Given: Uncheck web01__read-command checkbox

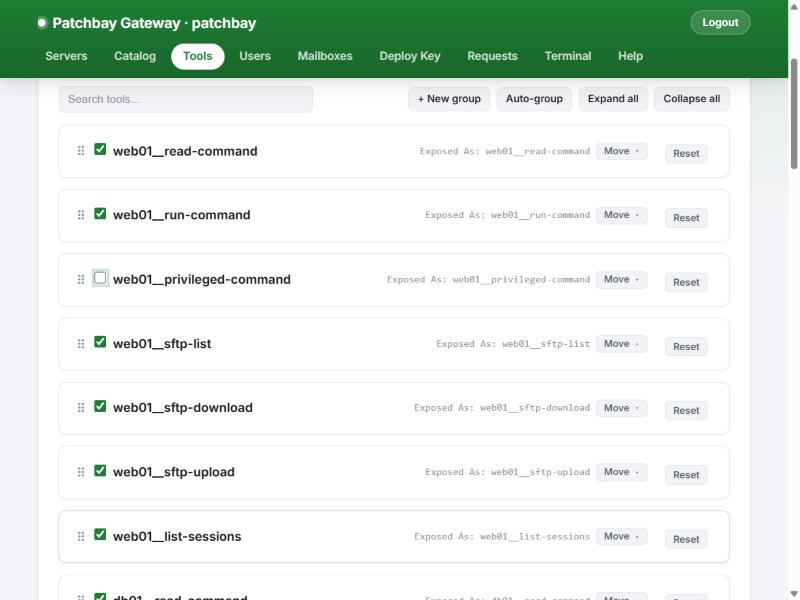Looking at the screenshot, I should [x=100, y=149].
